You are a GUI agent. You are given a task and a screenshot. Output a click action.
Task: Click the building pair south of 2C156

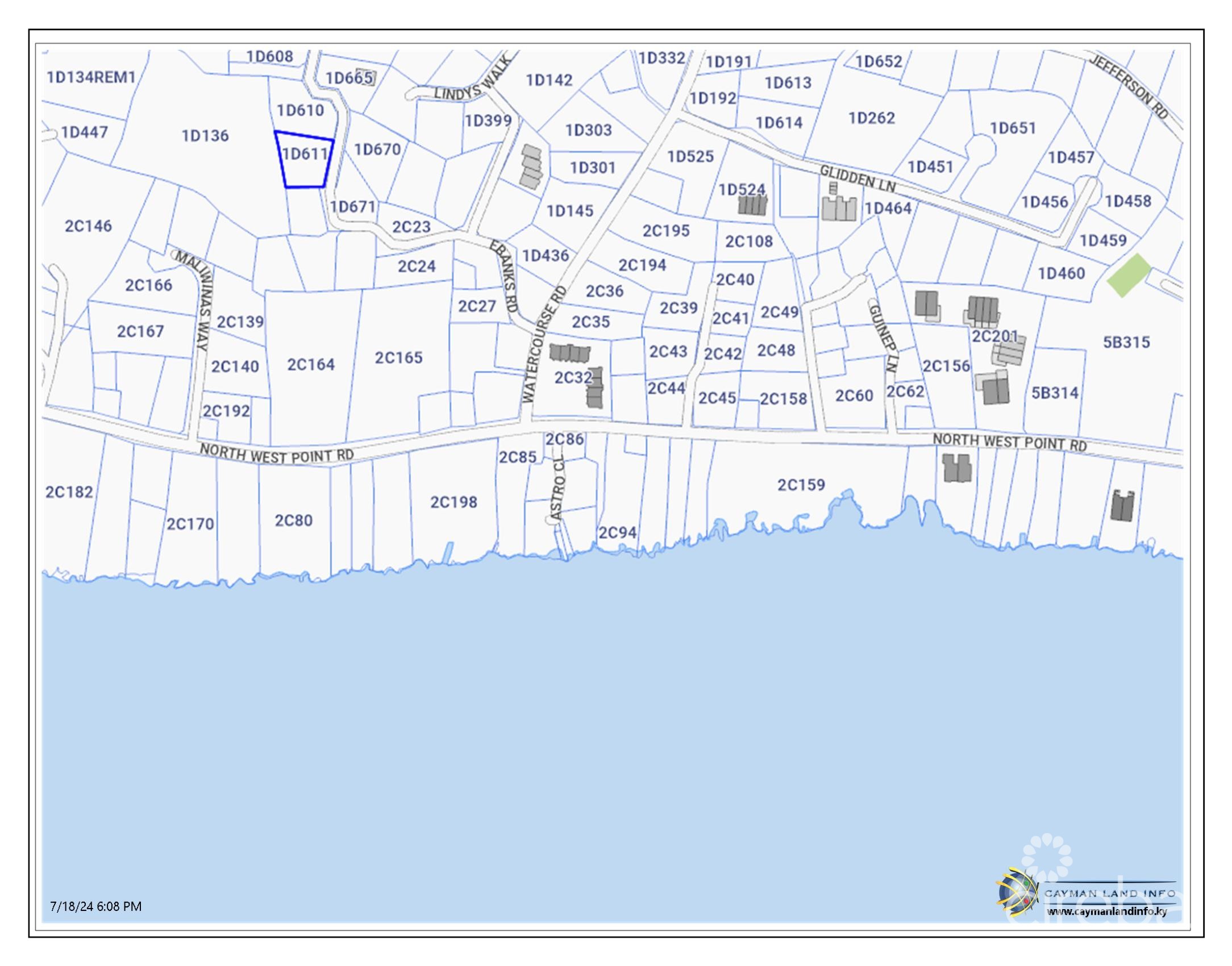click(x=956, y=468)
